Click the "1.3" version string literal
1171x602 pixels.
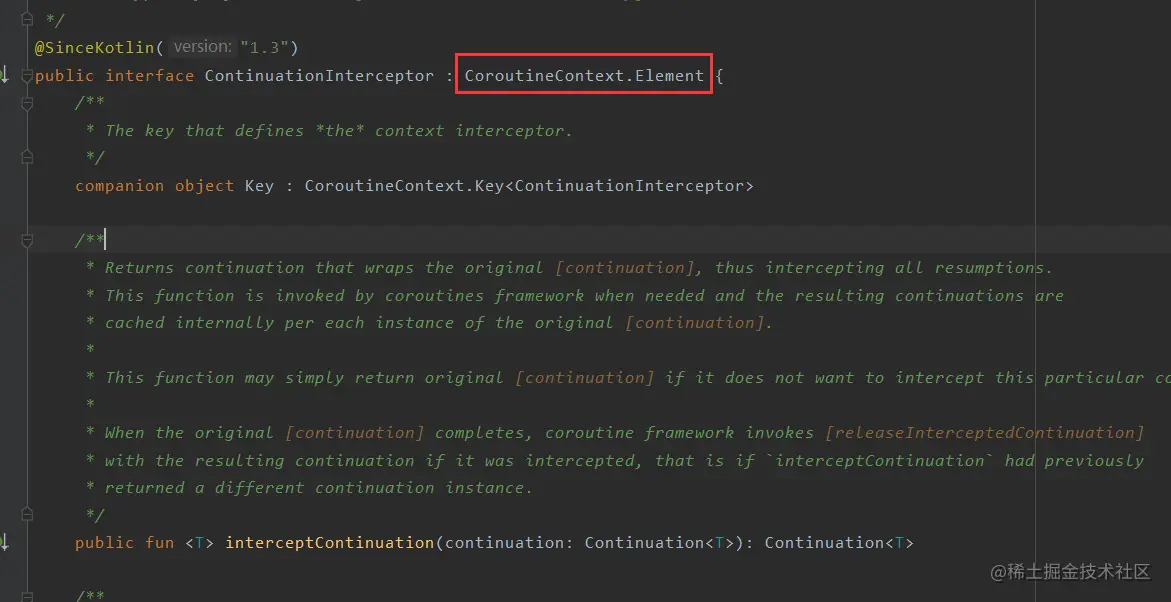264,48
